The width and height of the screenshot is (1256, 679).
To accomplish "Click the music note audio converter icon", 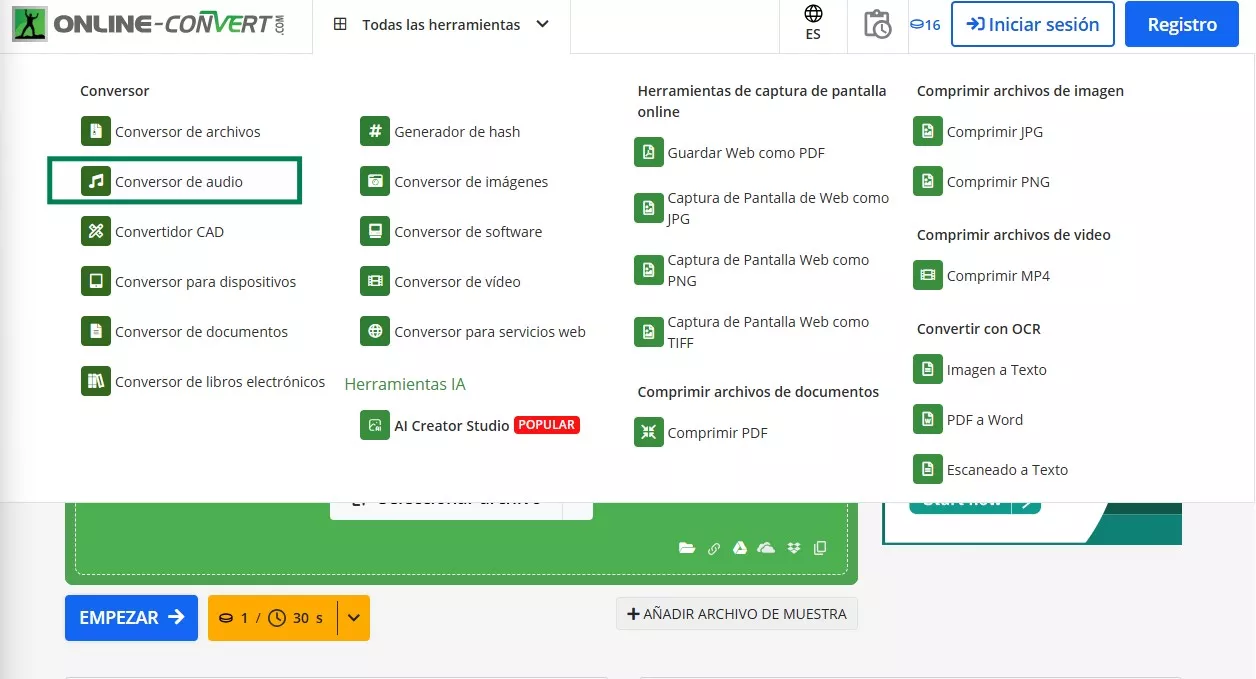I will (x=96, y=181).
